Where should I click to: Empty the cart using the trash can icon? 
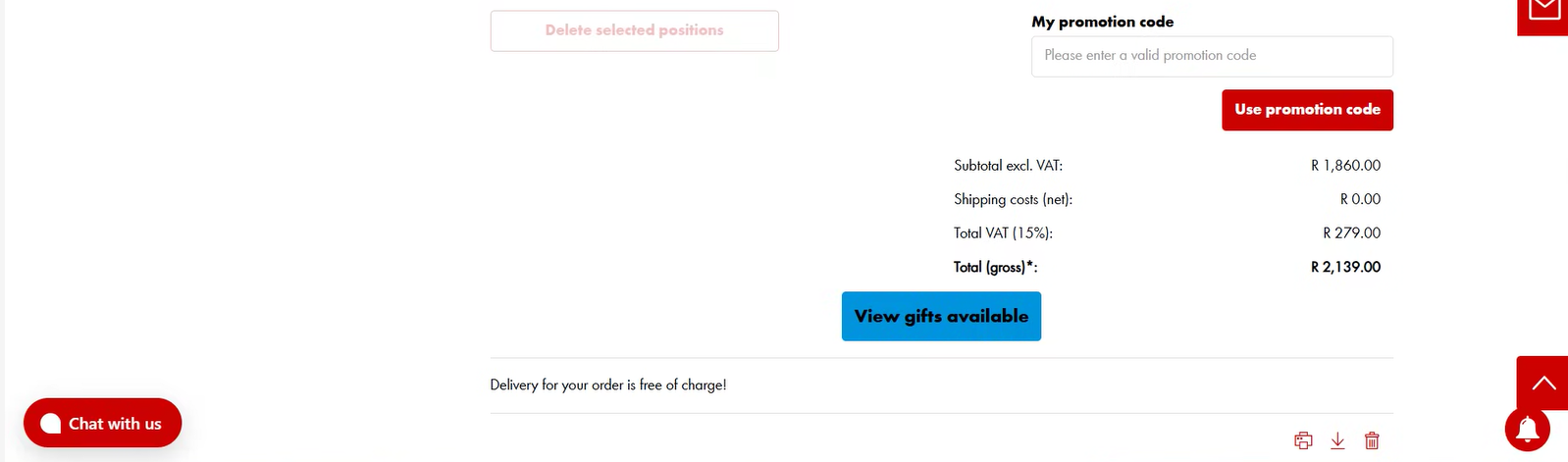1372,440
